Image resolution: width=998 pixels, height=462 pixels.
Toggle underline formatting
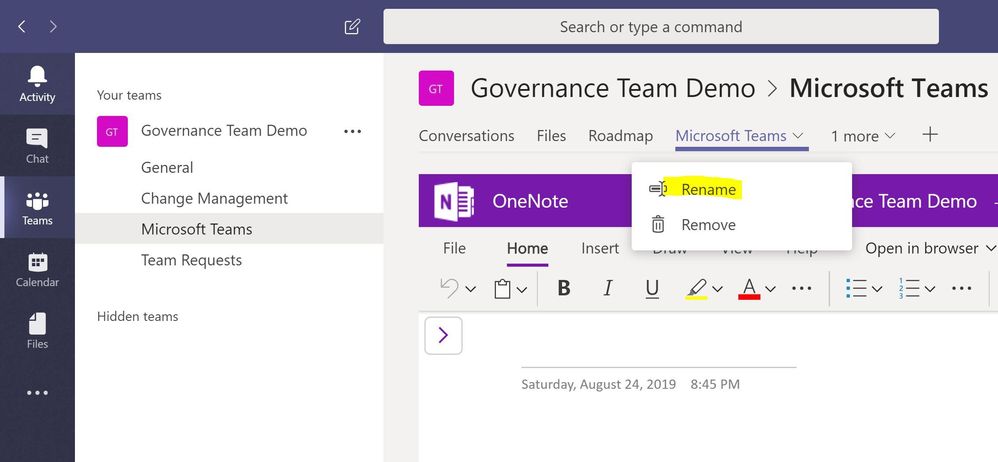pyautogui.click(x=652, y=288)
